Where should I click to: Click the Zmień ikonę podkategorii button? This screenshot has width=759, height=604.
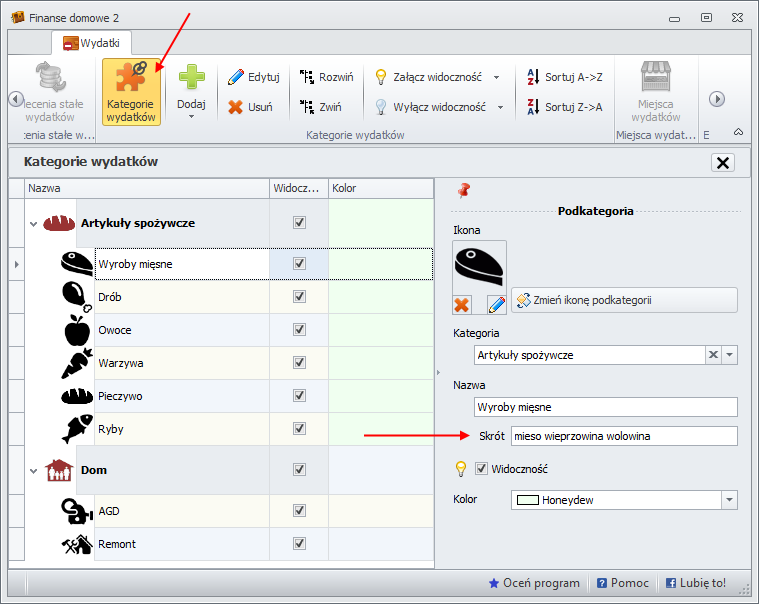(624, 300)
